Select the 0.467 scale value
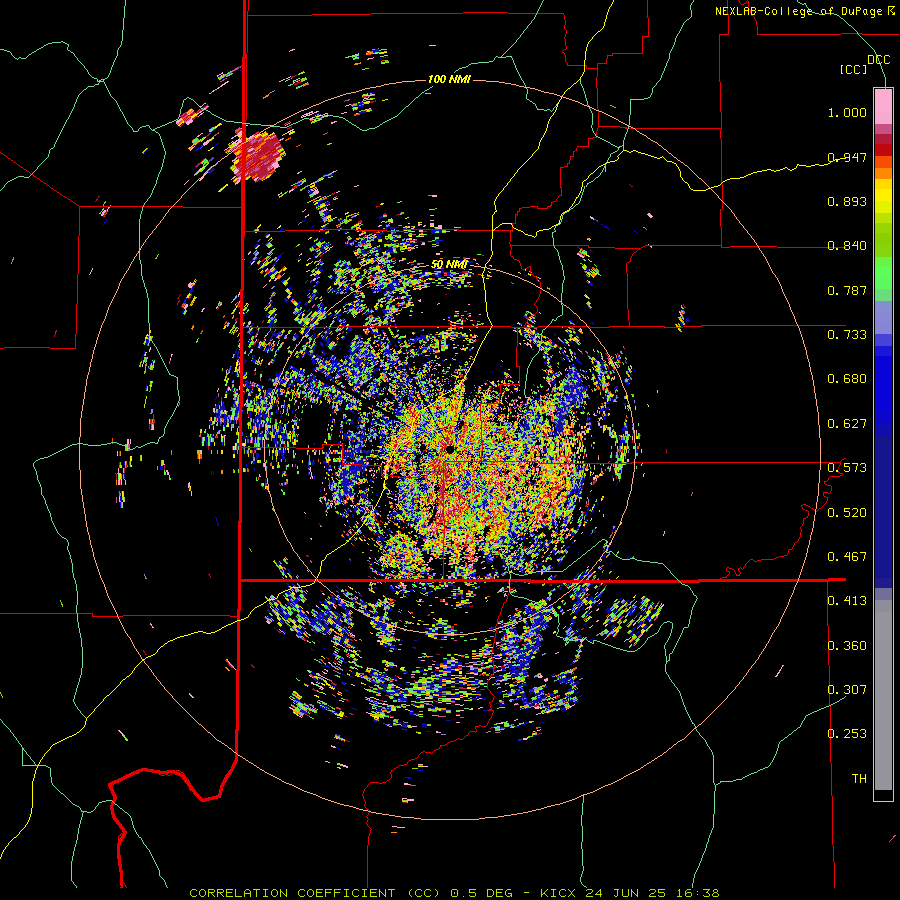Image resolution: width=900 pixels, height=900 pixels. [847, 557]
